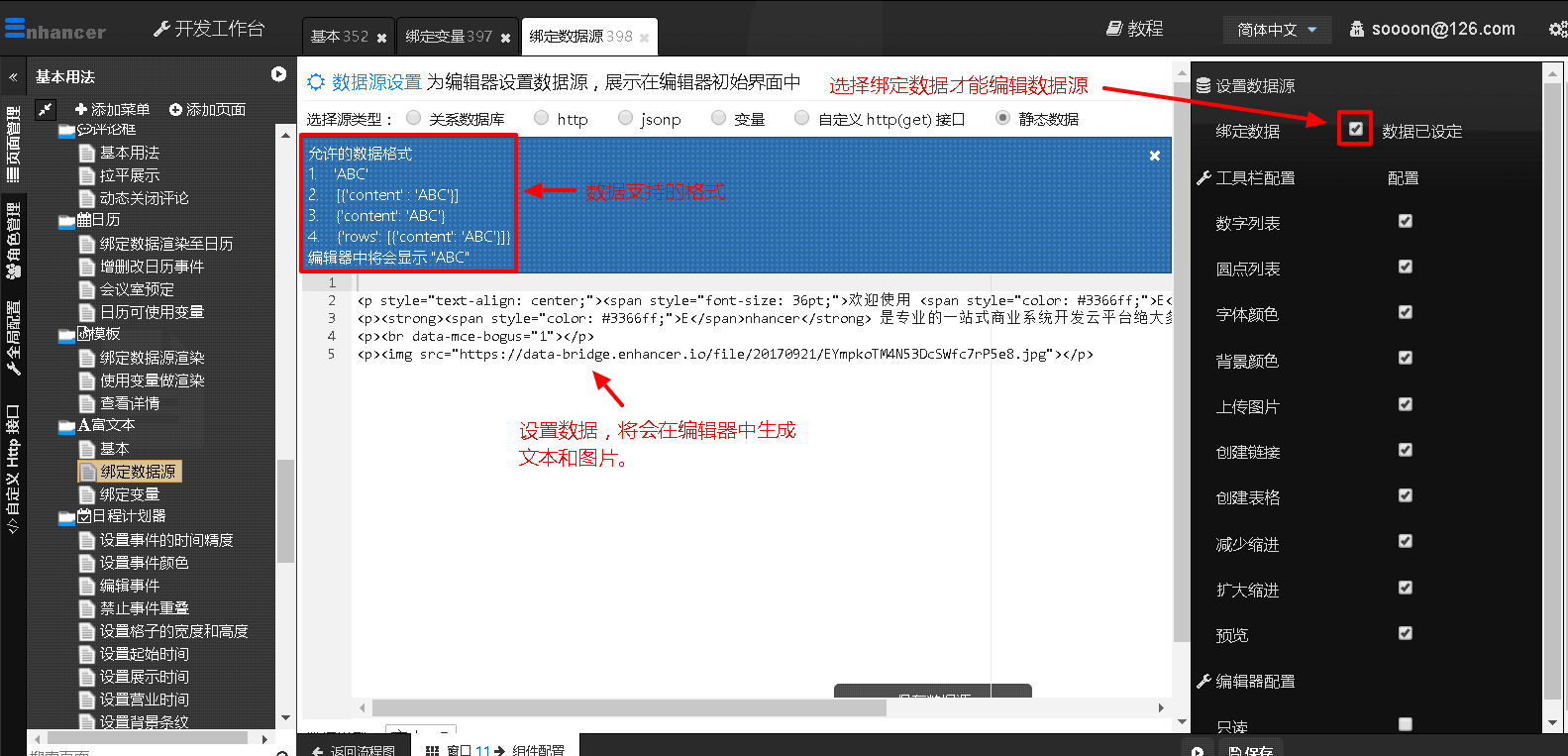Image resolution: width=1568 pixels, height=756 pixels.
Task: Select the 关系数据库 radio button
Action: 413,118
